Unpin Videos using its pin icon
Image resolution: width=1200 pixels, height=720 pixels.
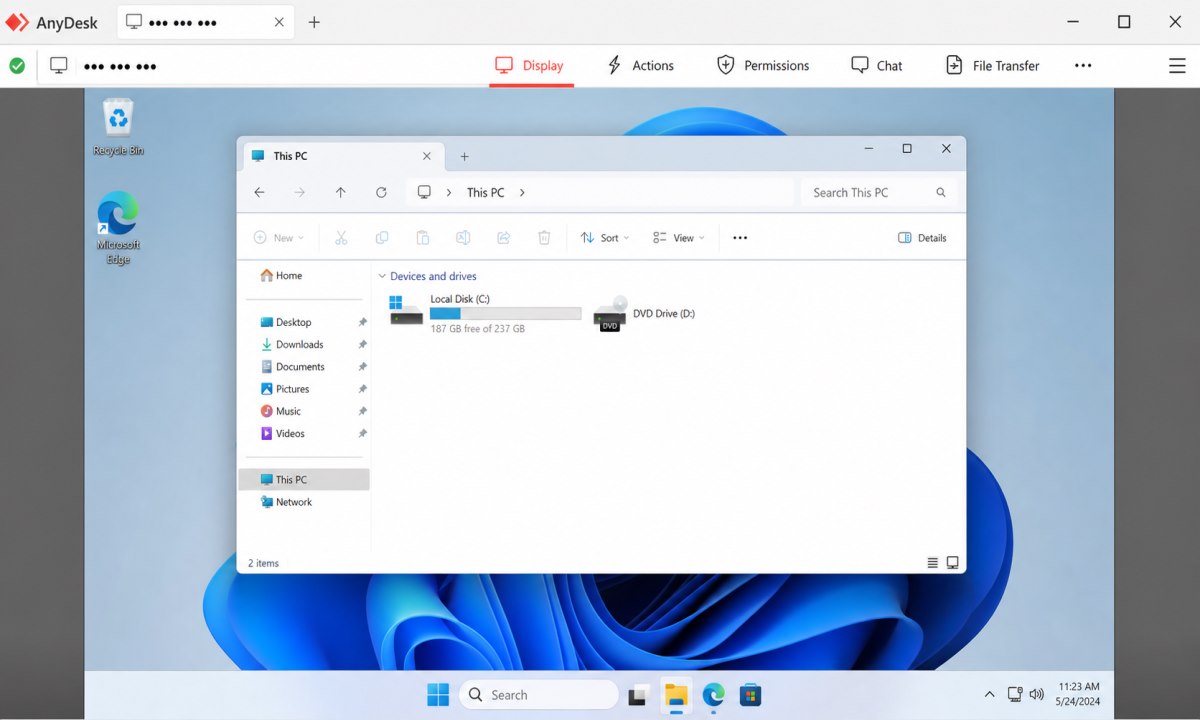pos(362,433)
